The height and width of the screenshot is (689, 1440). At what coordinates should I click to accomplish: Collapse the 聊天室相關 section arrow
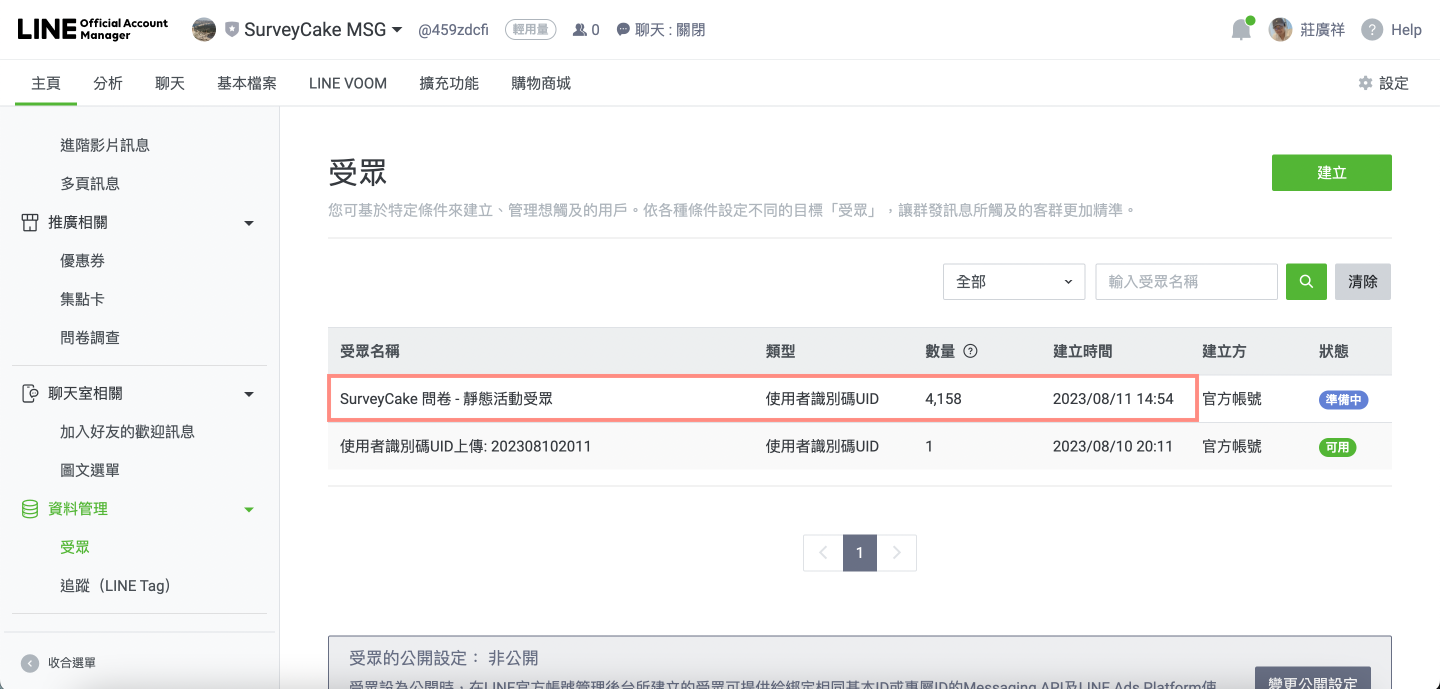[x=249, y=394]
